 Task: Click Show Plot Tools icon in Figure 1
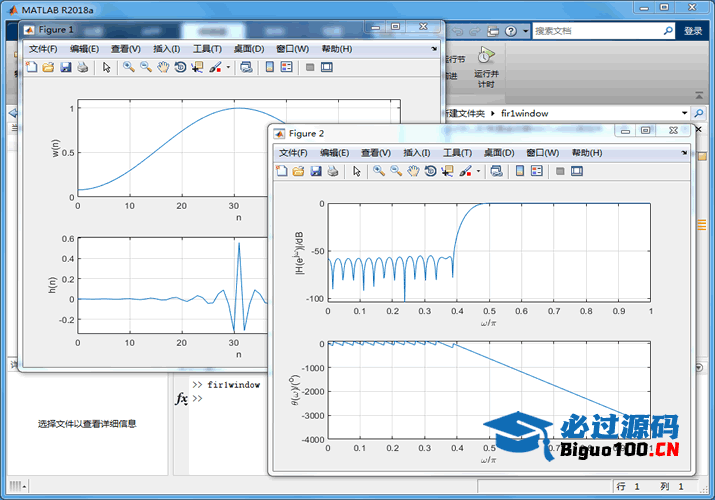tap(327, 67)
